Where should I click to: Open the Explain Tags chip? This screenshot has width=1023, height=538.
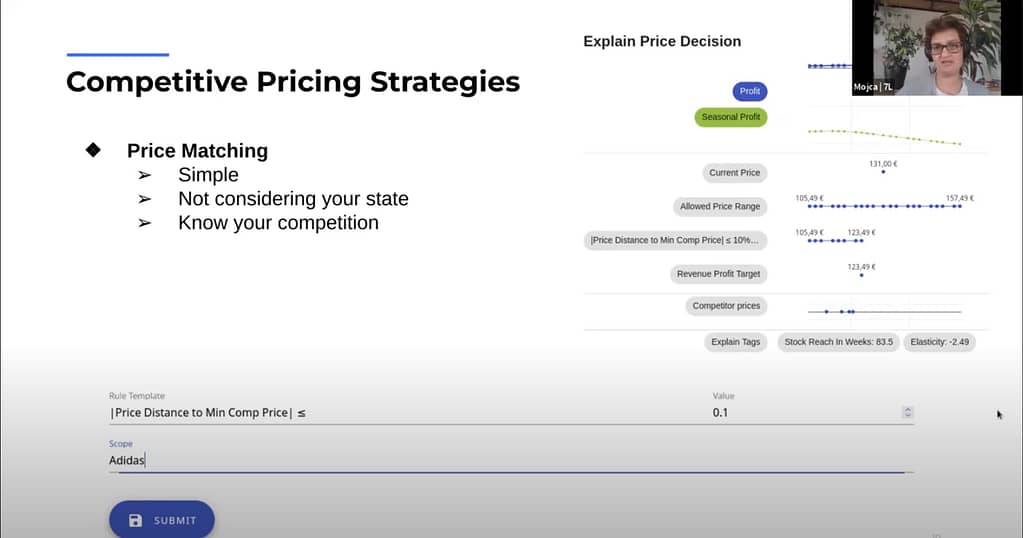[x=735, y=342]
